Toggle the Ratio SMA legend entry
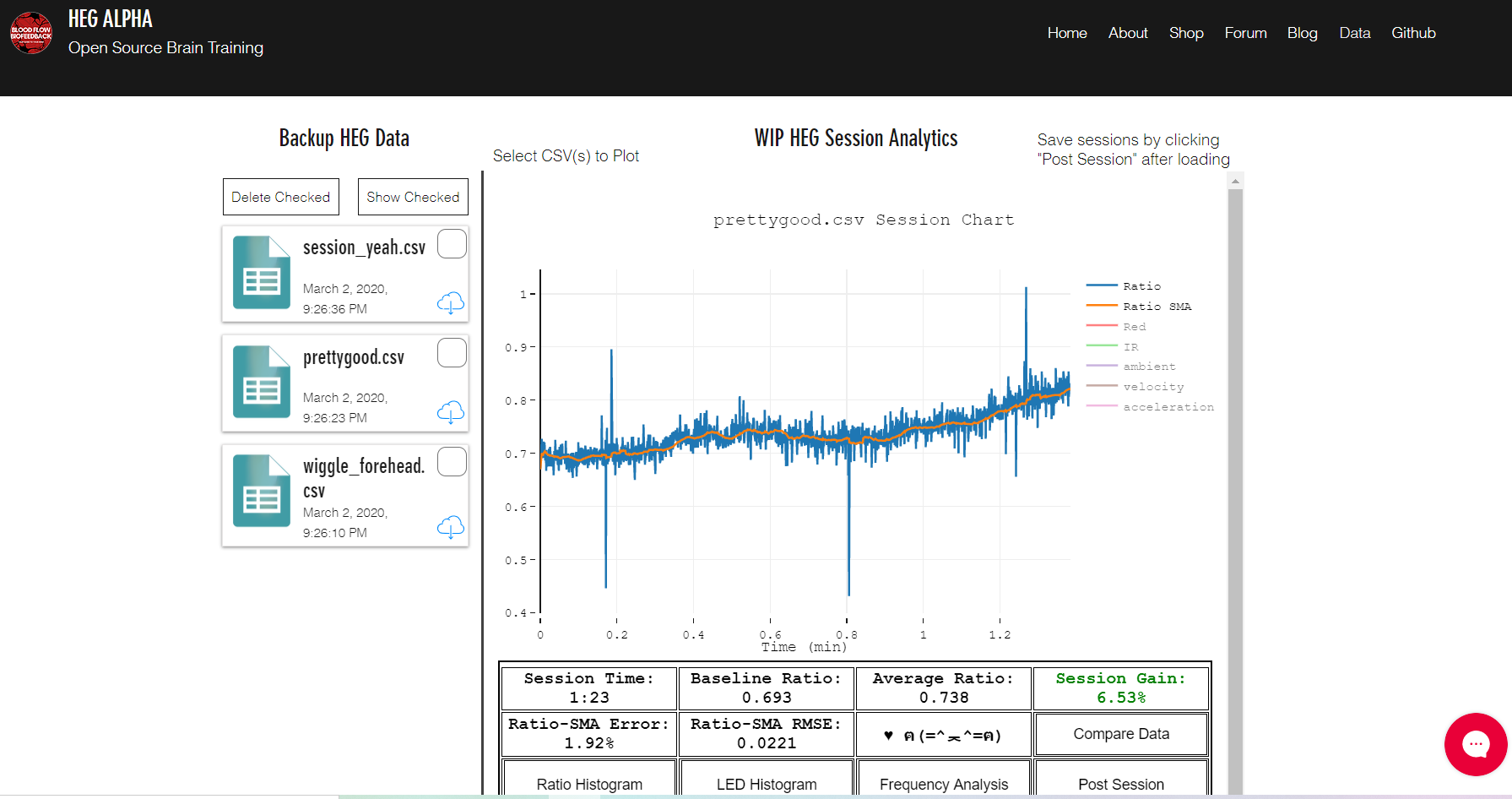The image size is (1512, 799). coord(1157,306)
